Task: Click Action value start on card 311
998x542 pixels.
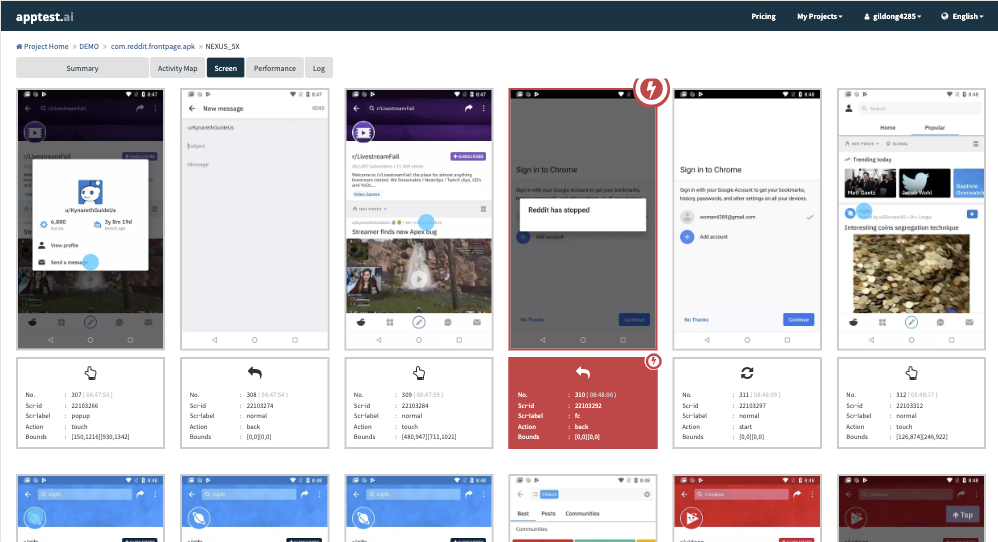Action: click(x=745, y=426)
